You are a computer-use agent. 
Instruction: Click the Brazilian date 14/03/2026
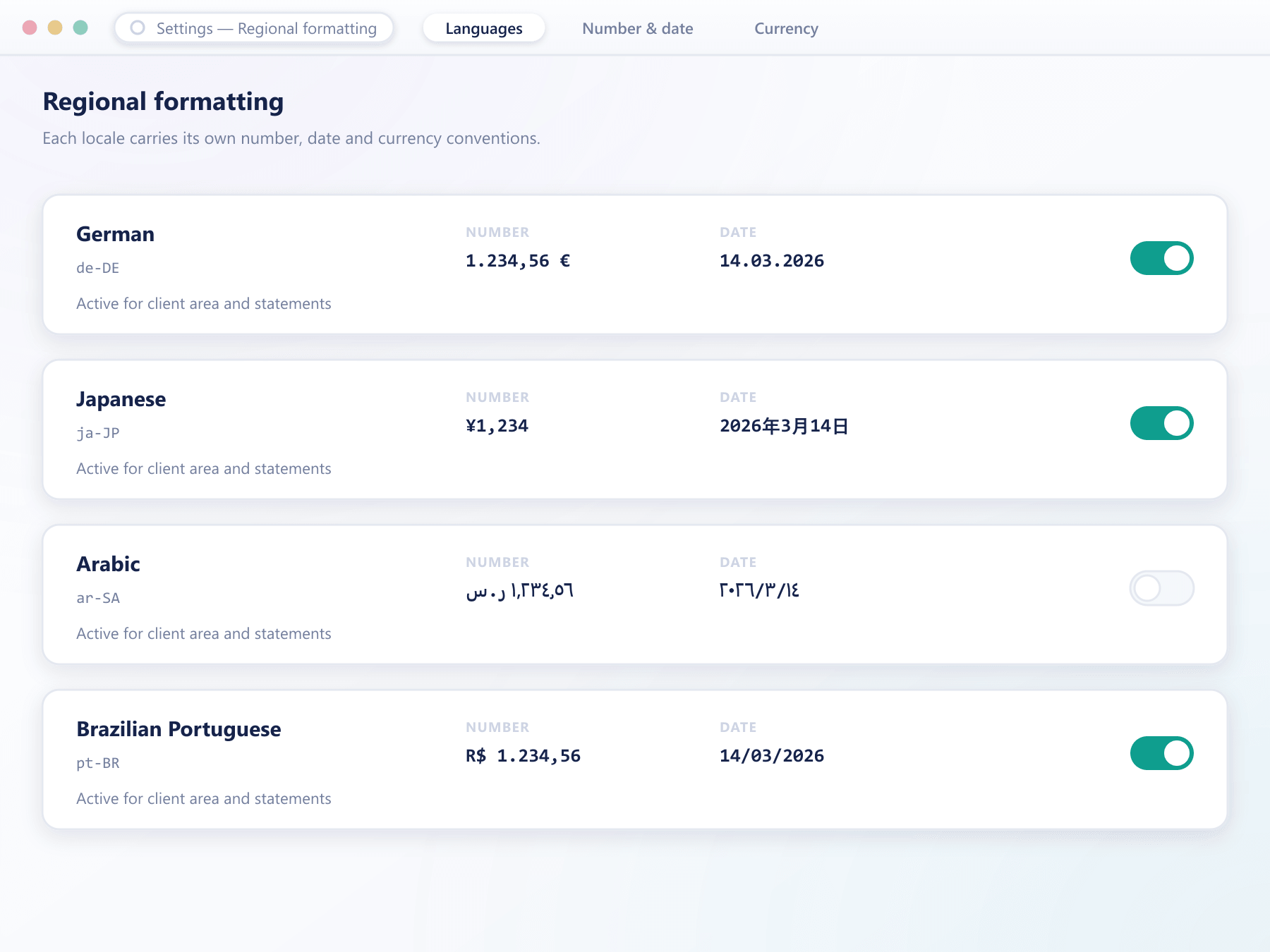(x=772, y=756)
